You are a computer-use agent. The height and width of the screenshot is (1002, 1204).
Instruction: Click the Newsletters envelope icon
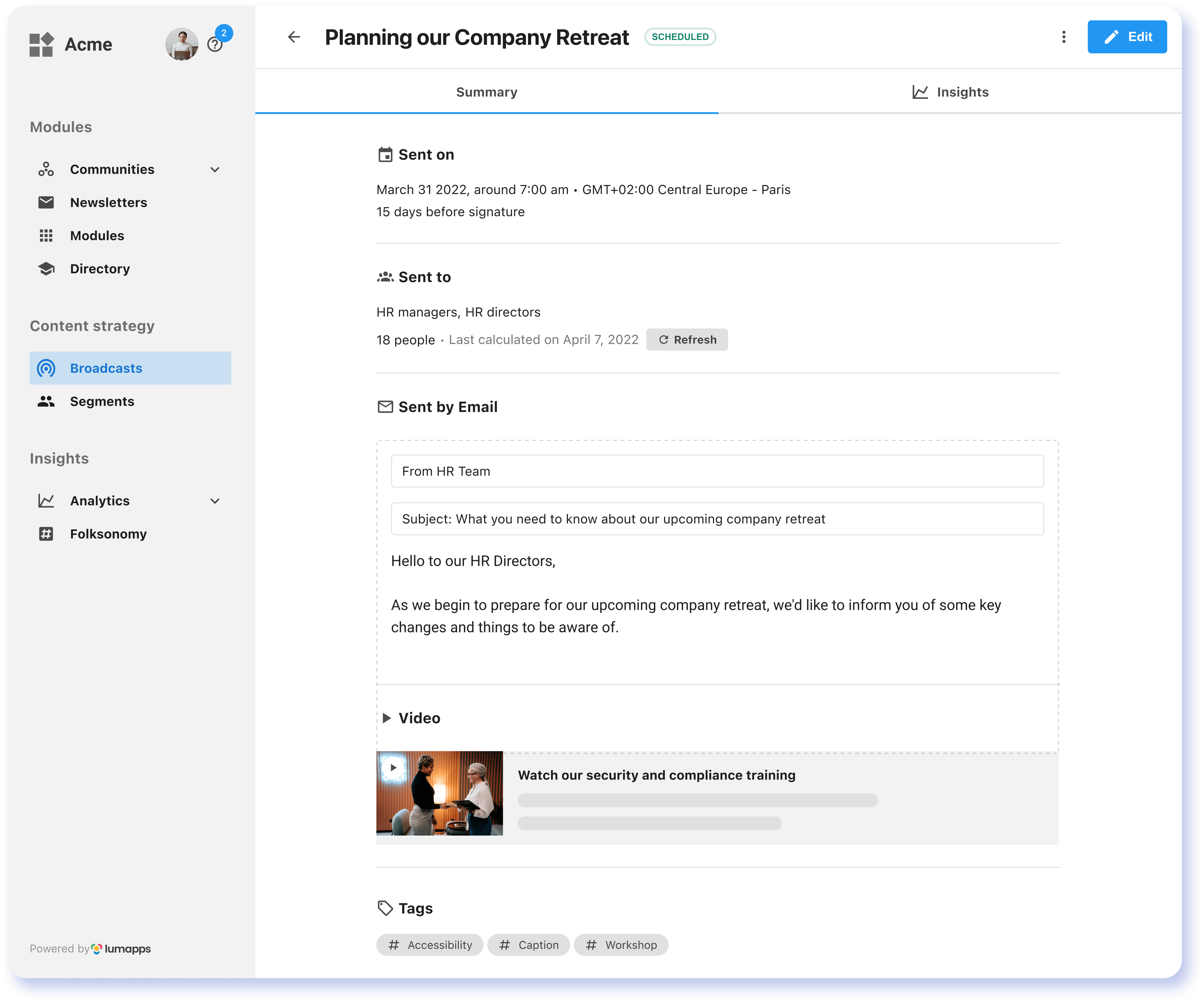46,202
